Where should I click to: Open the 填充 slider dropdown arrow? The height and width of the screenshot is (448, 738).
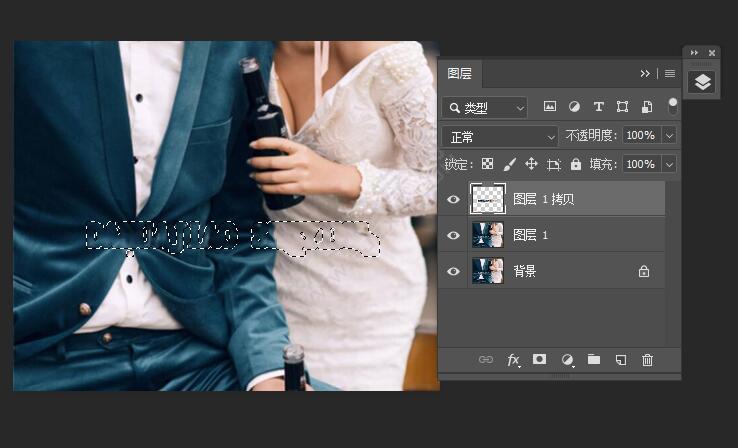click(669, 165)
